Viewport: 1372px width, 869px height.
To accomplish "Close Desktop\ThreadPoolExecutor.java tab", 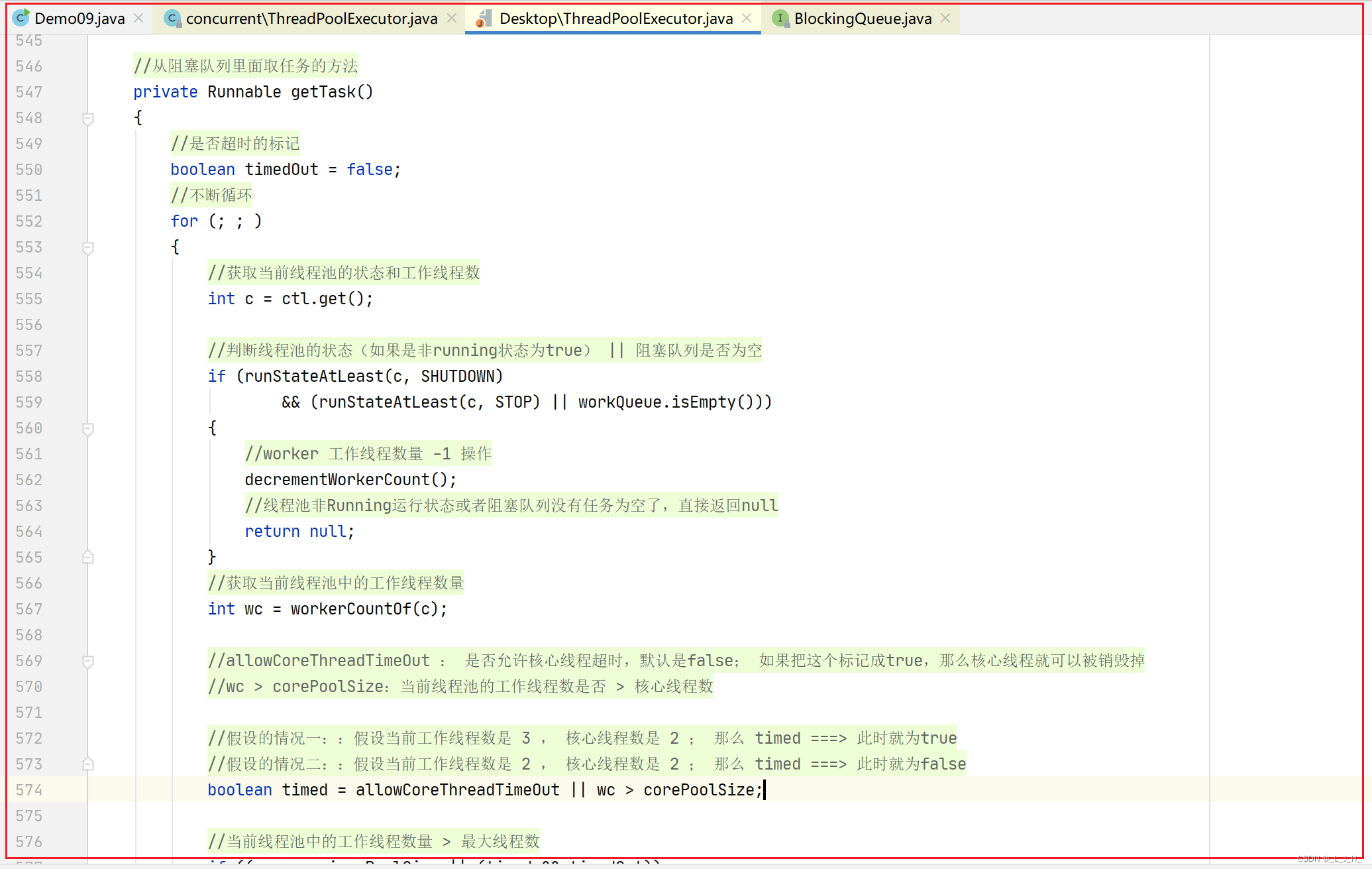I will click(747, 19).
